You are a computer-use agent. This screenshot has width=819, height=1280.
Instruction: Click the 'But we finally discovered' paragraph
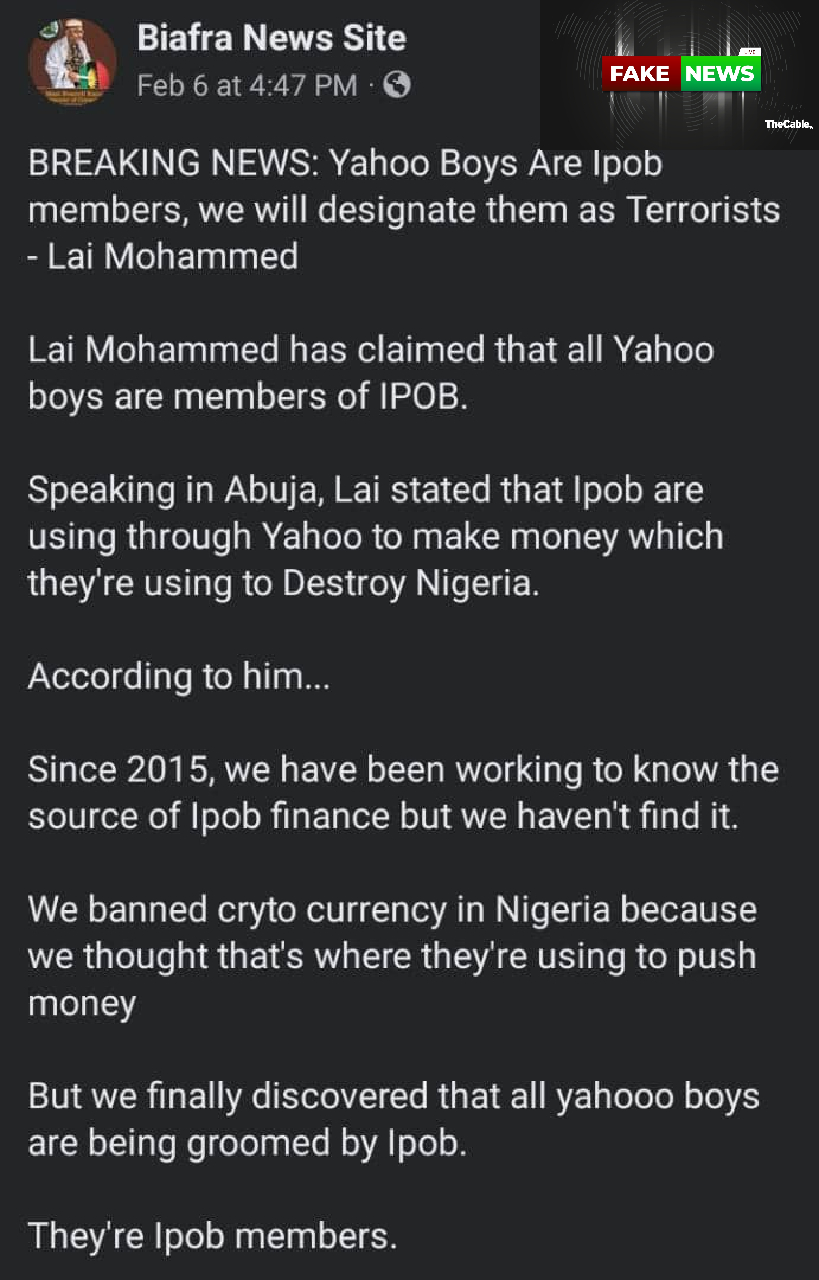pos(394,1118)
